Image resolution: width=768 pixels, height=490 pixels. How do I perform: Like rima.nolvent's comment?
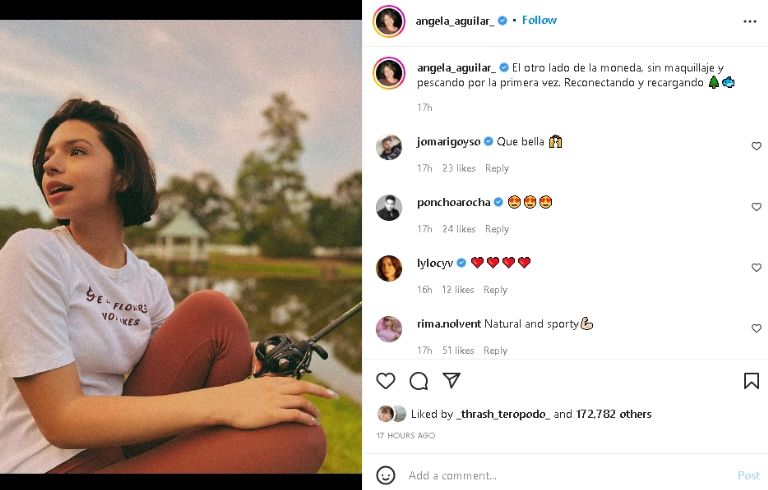click(756, 329)
